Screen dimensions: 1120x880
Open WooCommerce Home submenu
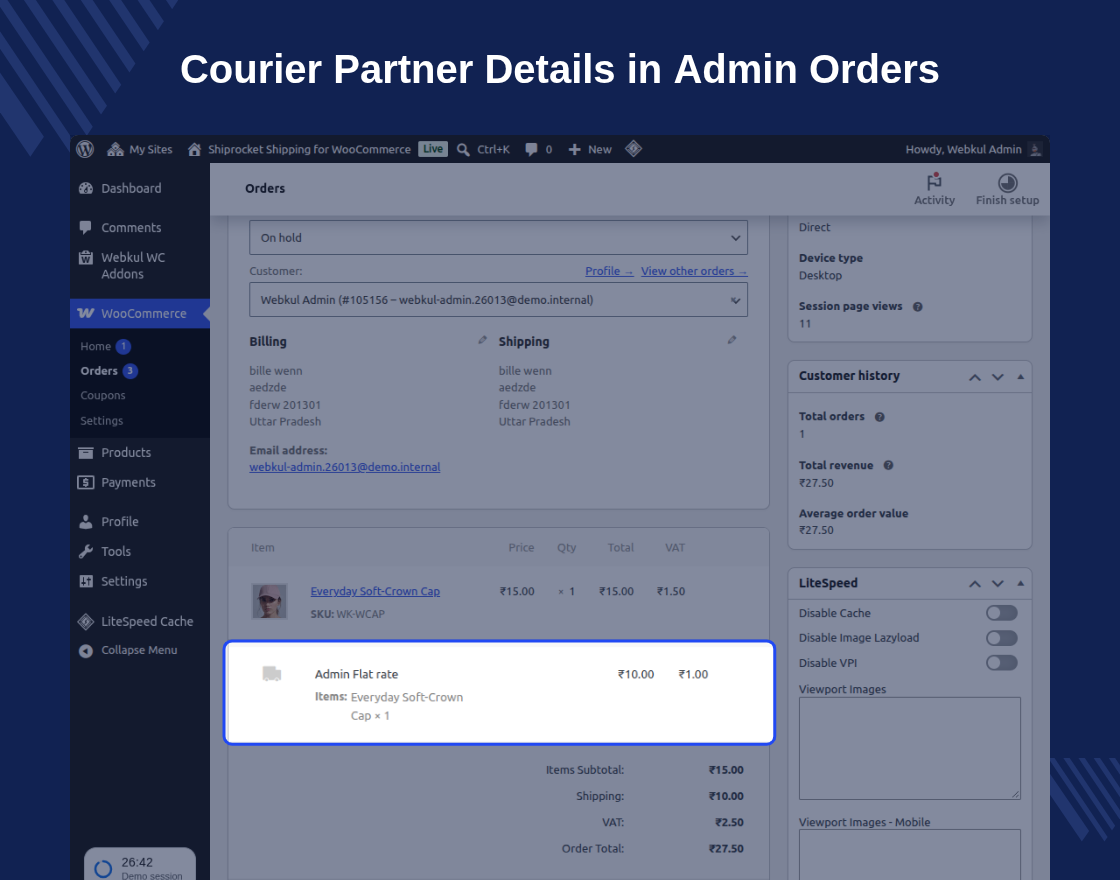(x=96, y=346)
